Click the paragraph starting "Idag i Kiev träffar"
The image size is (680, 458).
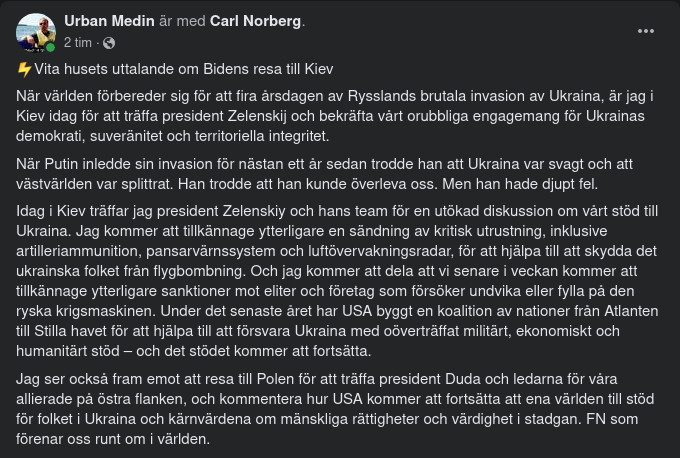(x=330, y=279)
